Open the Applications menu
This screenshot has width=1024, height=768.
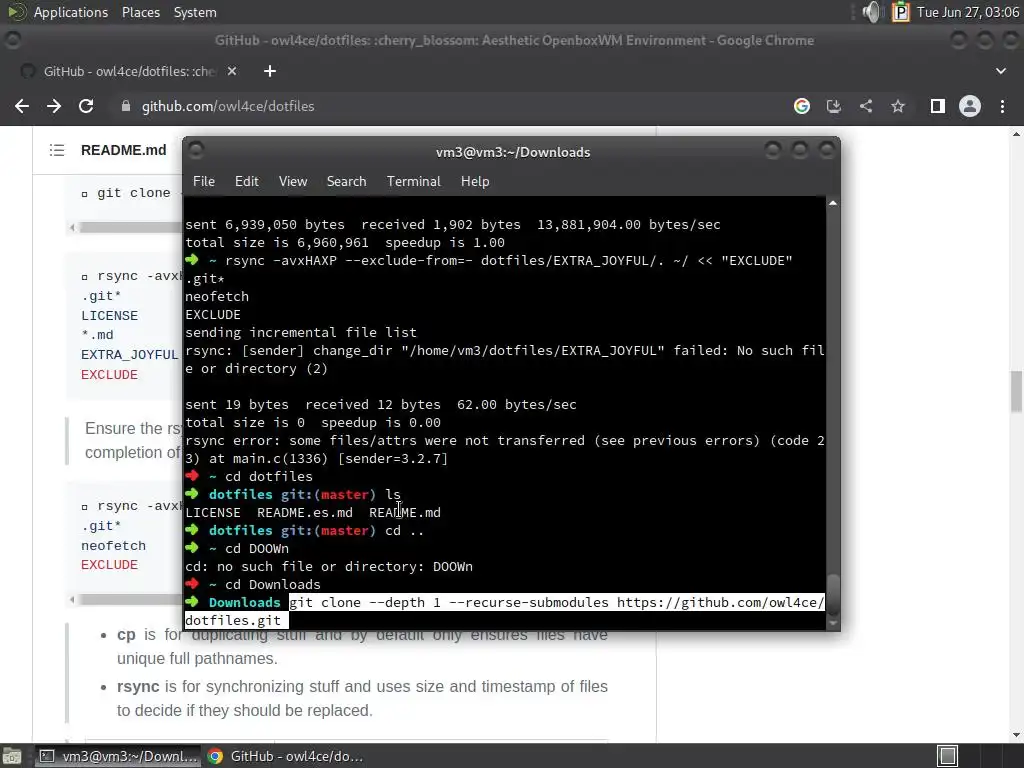(71, 12)
